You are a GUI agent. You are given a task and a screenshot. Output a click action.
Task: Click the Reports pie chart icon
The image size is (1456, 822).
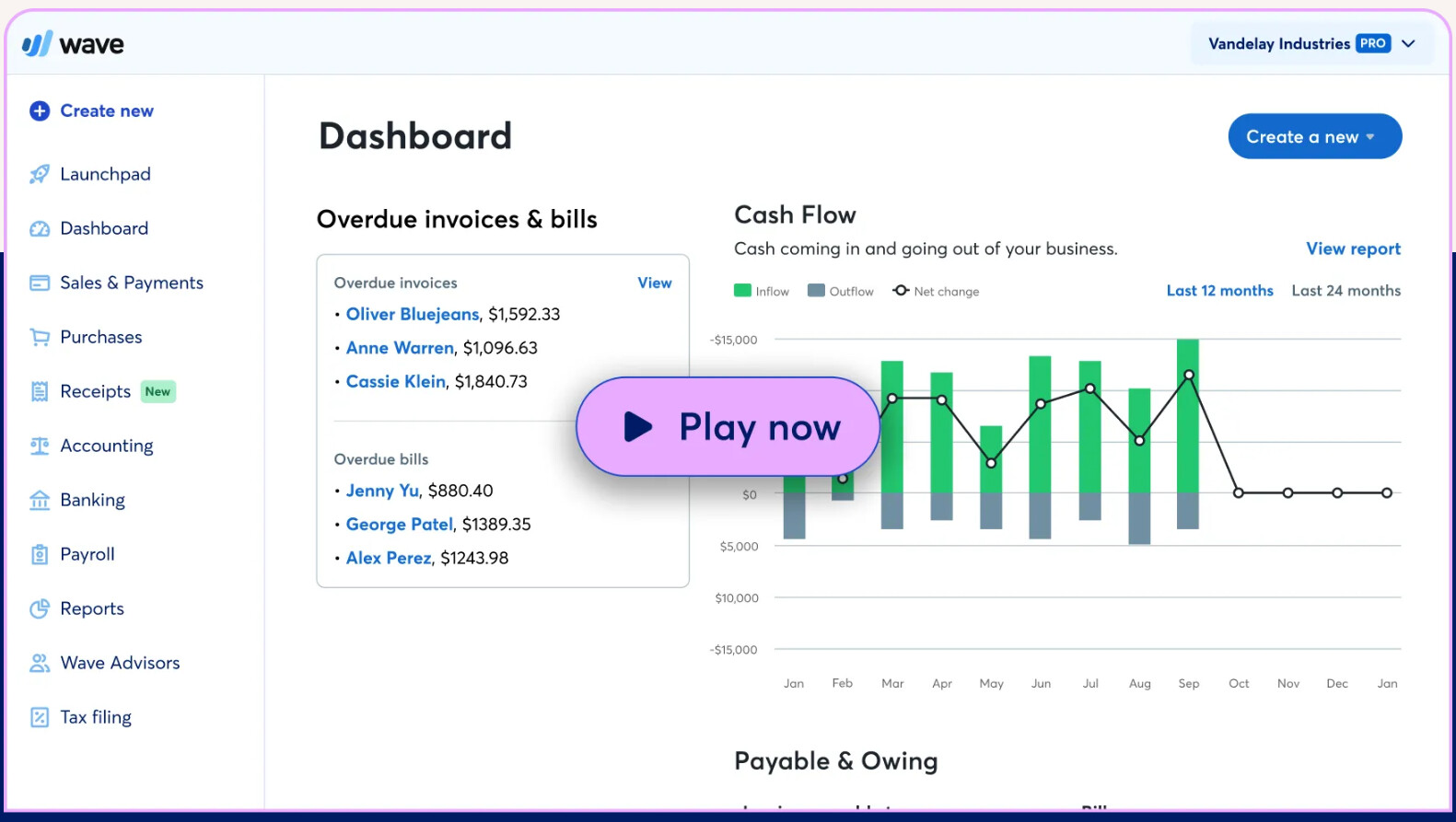coord(39,608)
